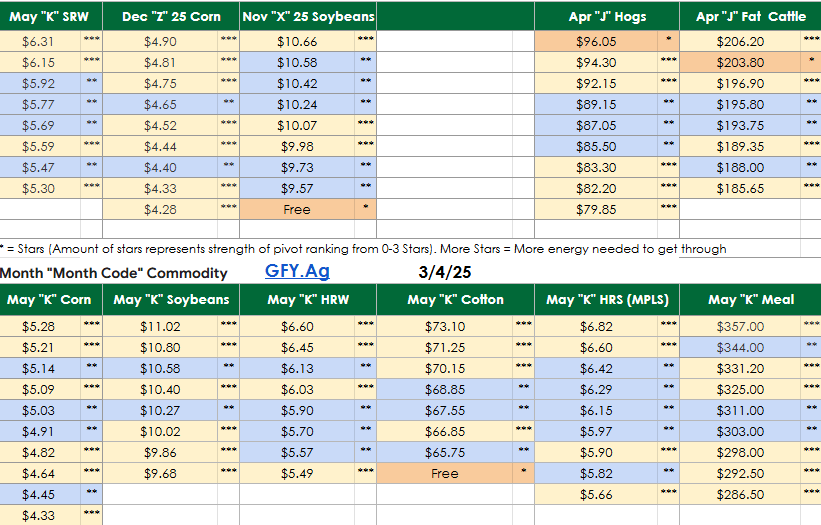Select the $73.10 Cotton price cell

coord(444,326)
